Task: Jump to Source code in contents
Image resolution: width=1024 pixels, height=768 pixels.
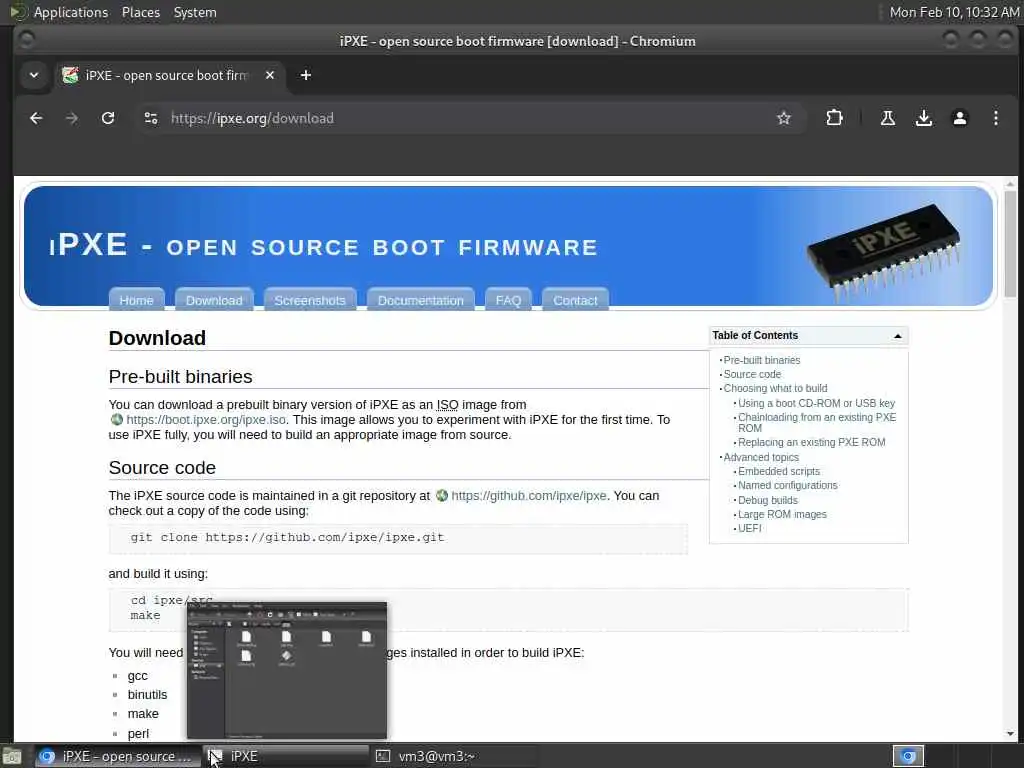Action: [752, 374]
